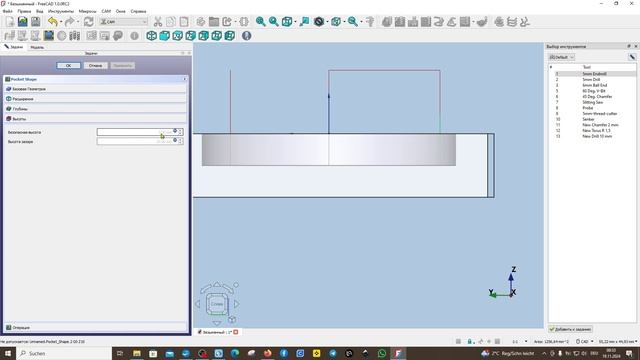Collapse the Высоты section header
Viewport: 640px width, 360px height.
click(x=96, y=119)
